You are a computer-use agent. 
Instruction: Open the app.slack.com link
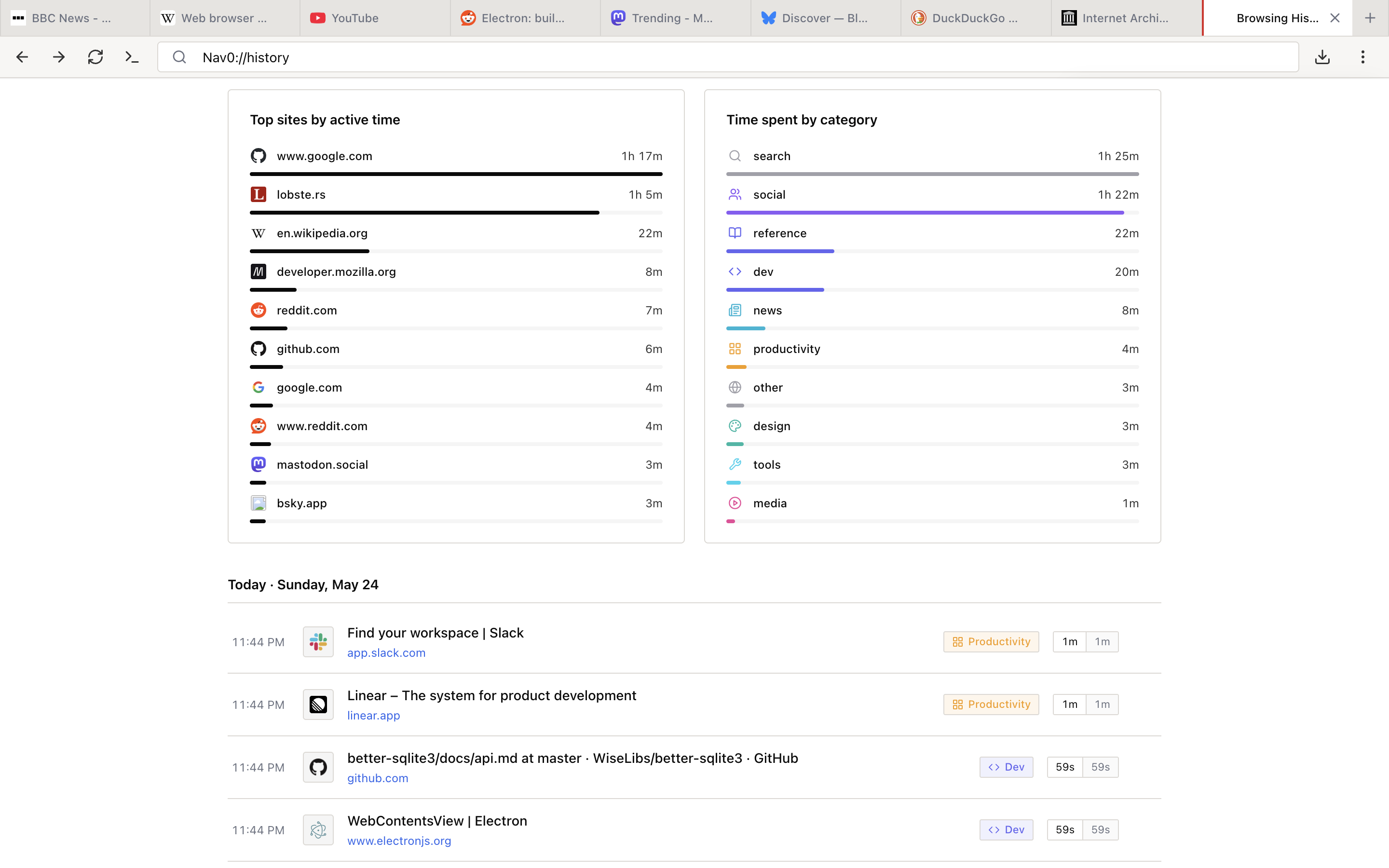(x=386, y=653)
